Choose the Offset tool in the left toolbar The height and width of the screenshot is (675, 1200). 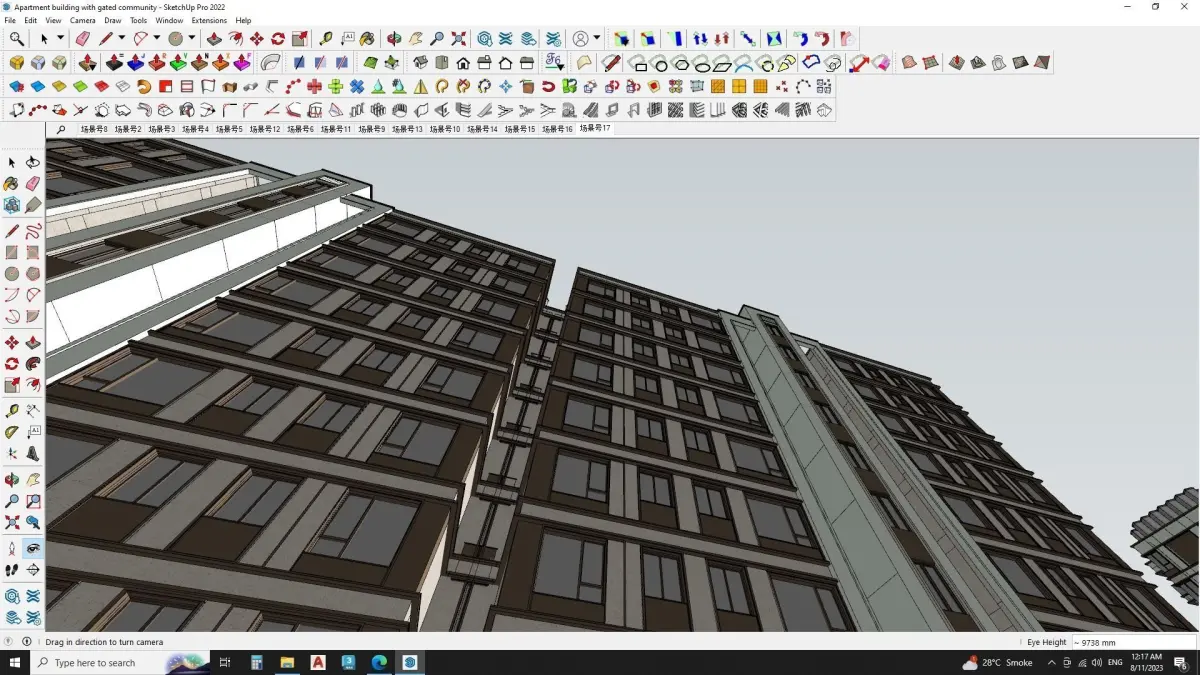pos(33,385)
